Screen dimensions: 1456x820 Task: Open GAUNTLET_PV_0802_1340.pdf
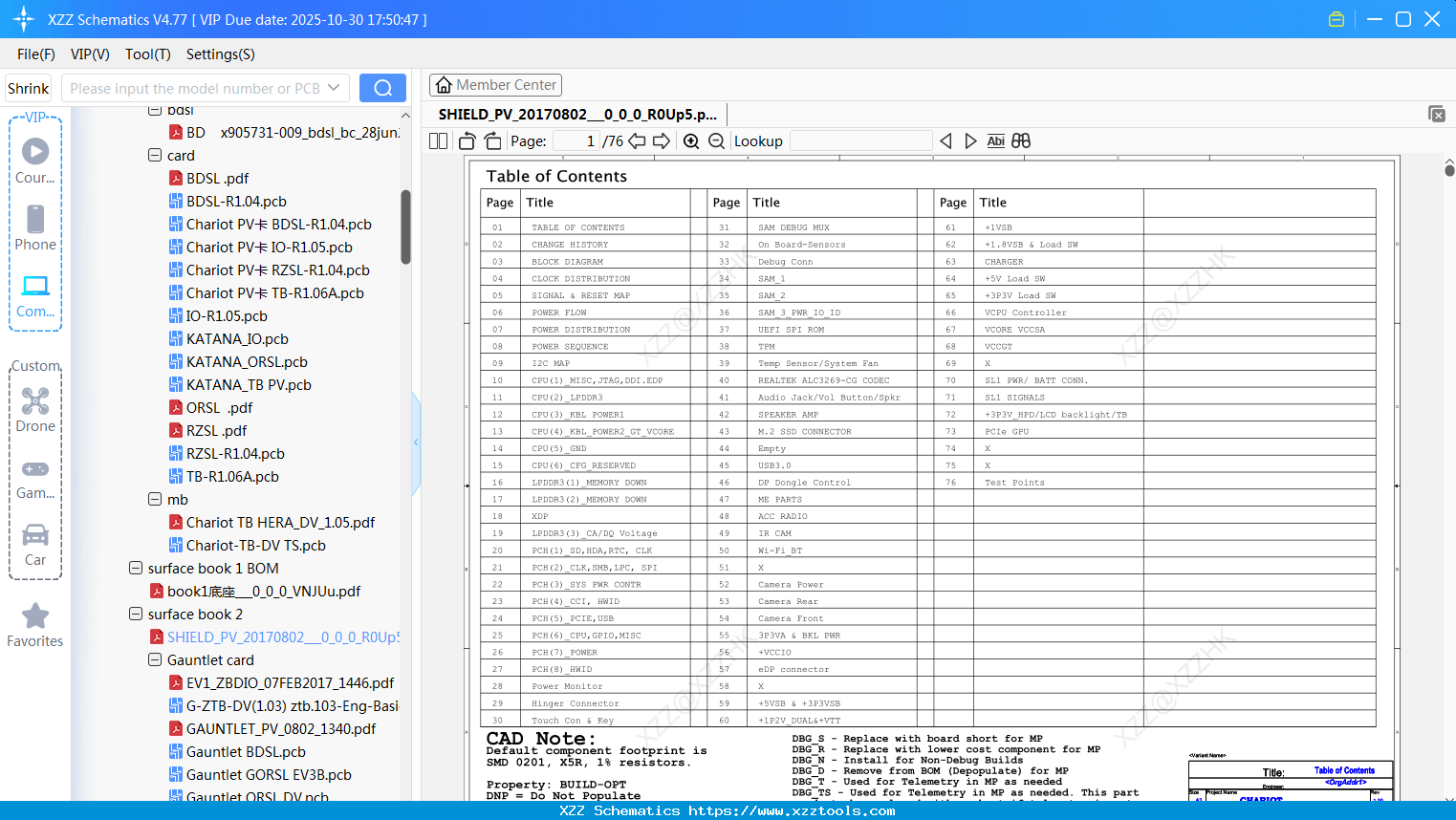click(x=272, y=728)
